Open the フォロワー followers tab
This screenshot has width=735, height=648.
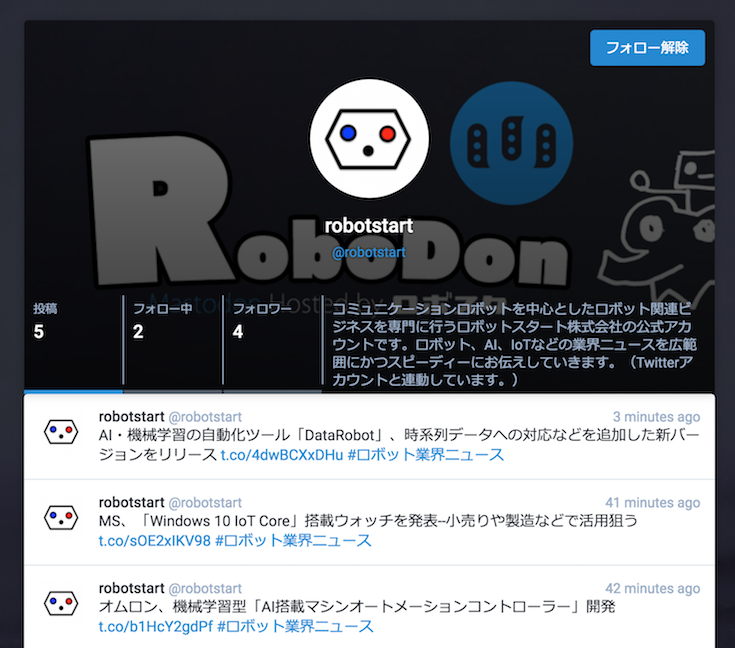(x=271, y=323)
